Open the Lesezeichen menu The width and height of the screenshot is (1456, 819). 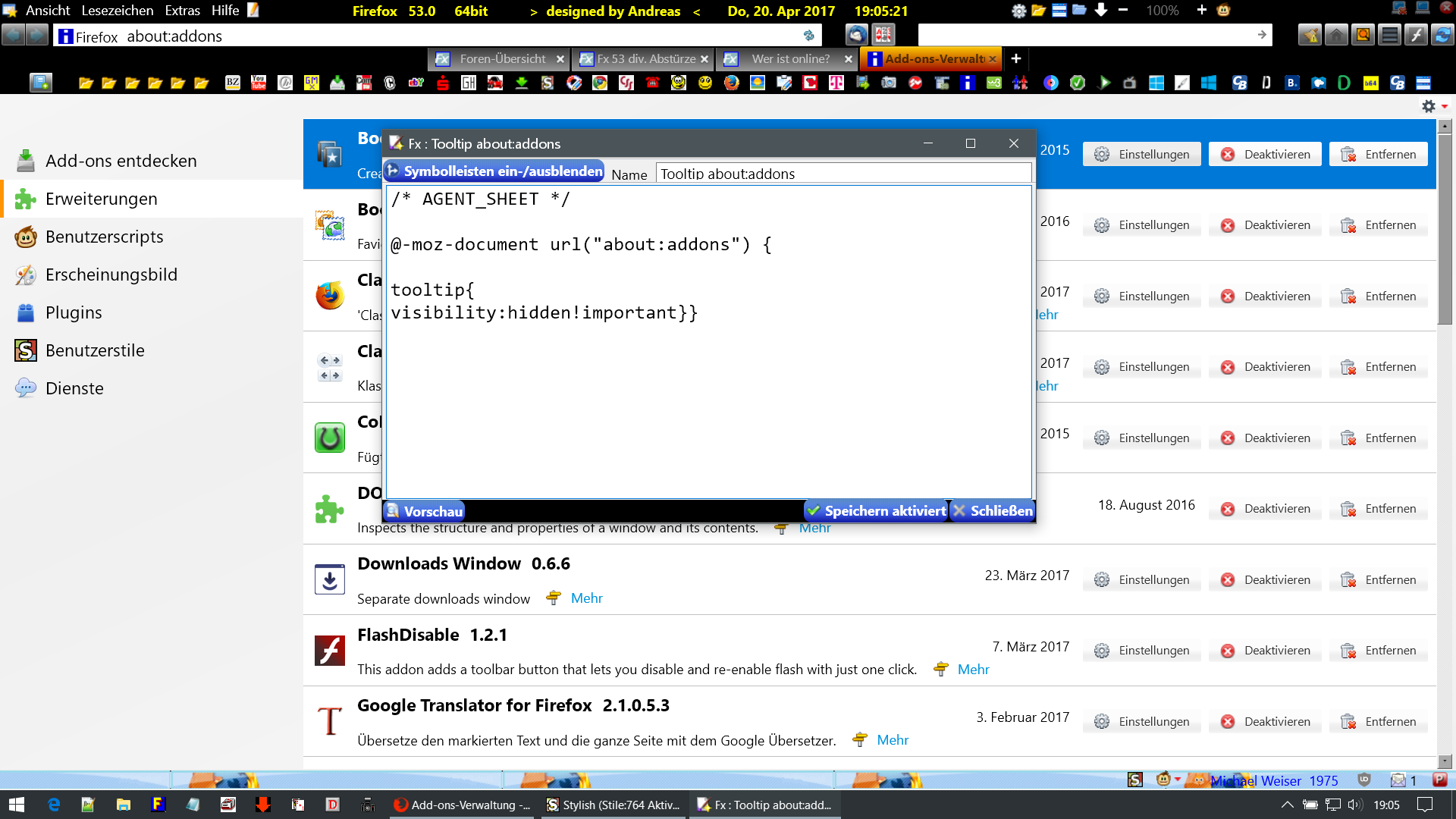[117, 11]
